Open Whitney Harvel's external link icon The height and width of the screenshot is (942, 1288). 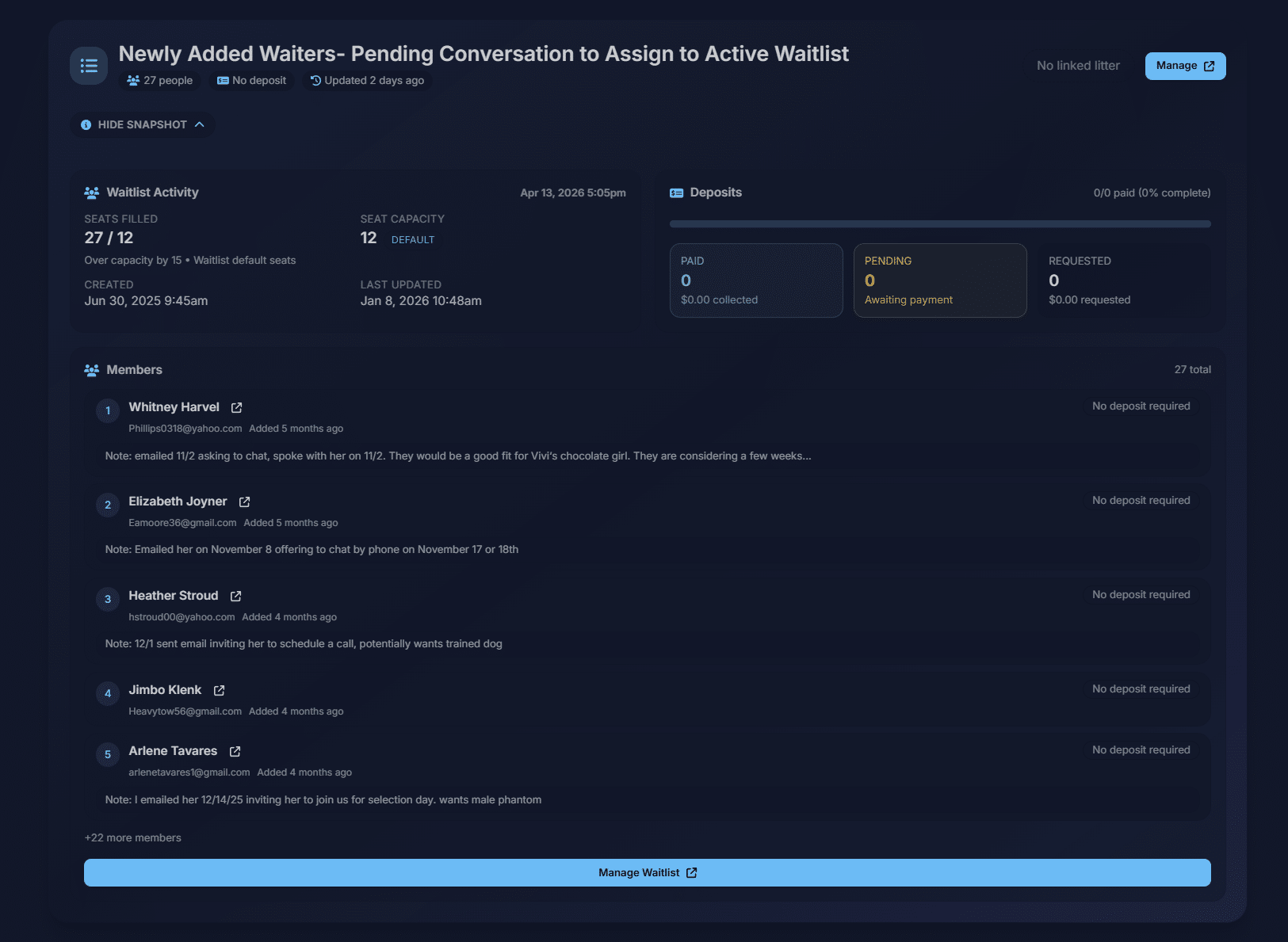coord(236,407)
